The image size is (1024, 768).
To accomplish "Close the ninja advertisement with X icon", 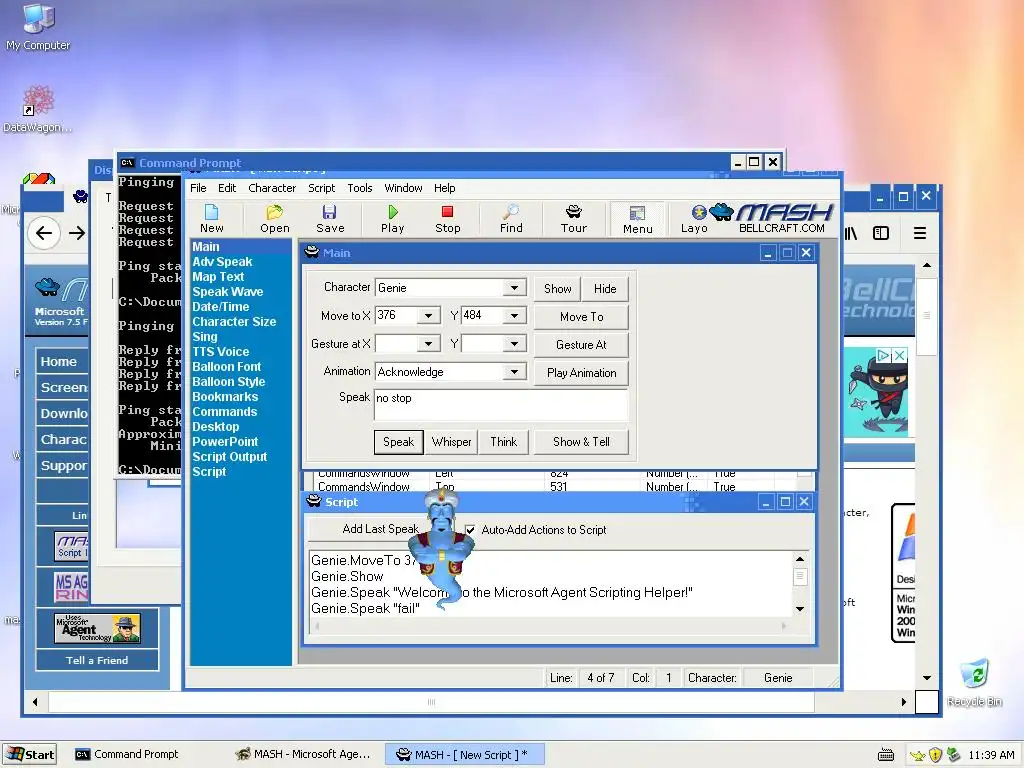I will coord(899,355).
